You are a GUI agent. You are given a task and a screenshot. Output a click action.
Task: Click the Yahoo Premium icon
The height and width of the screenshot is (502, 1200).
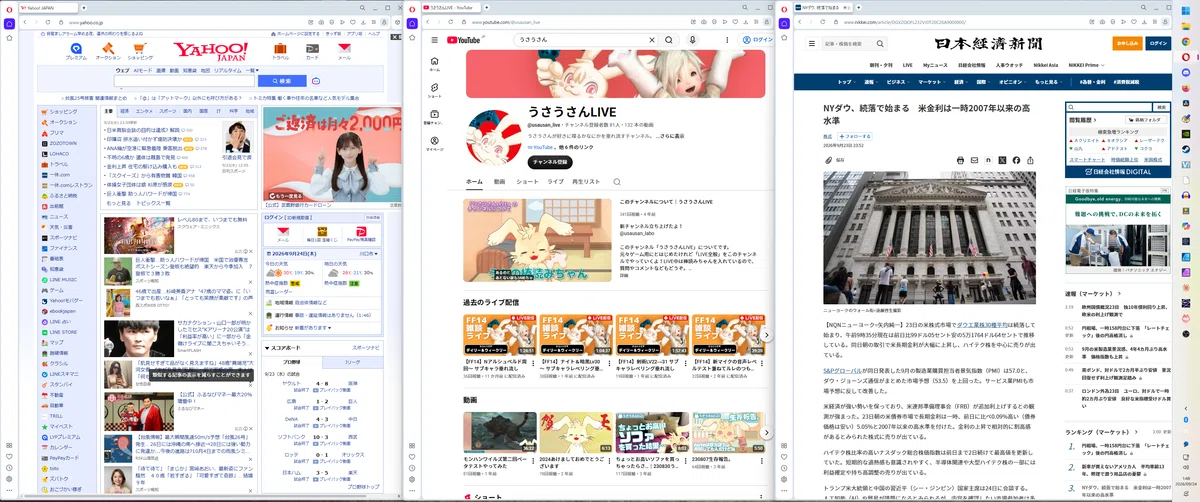tap(76, 50)
